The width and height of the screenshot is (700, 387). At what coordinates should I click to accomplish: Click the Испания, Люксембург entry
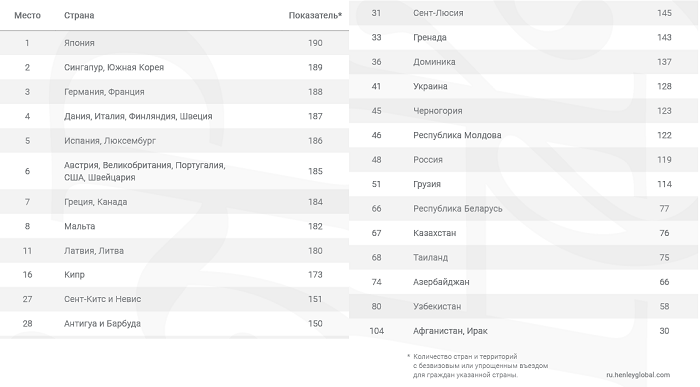pyautogui.click(x=110, y=141)
